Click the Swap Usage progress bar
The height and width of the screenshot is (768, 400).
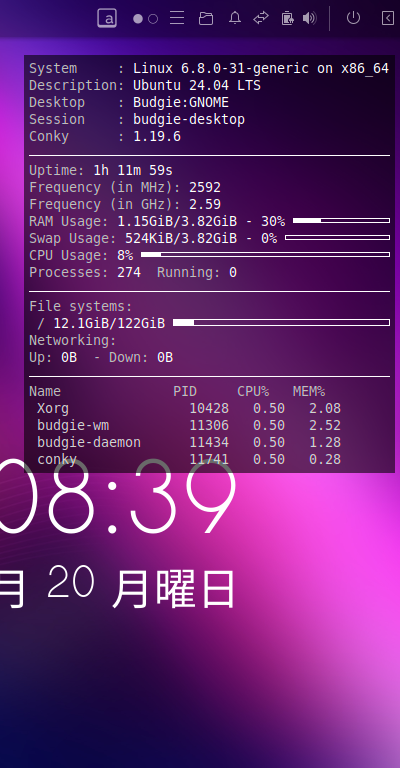pyautogui.click(x=337, y=238)
